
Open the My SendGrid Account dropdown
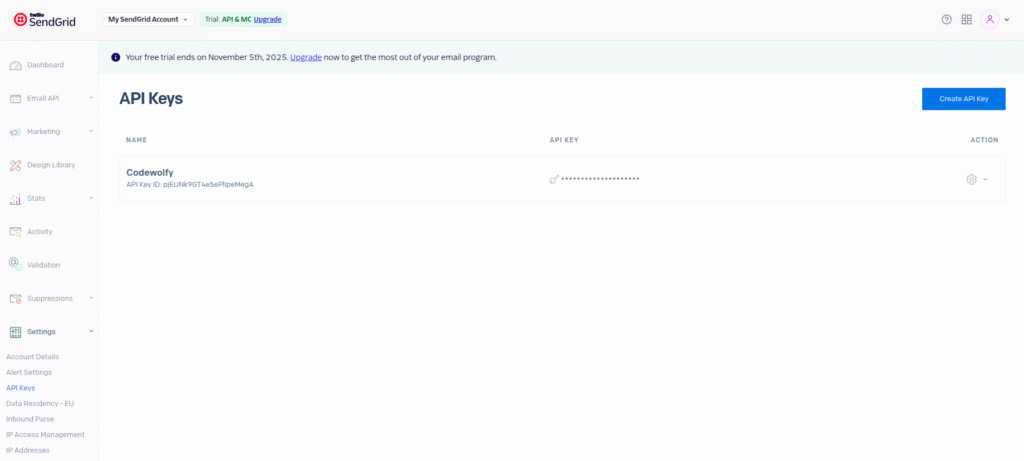[x=149, y=20]
